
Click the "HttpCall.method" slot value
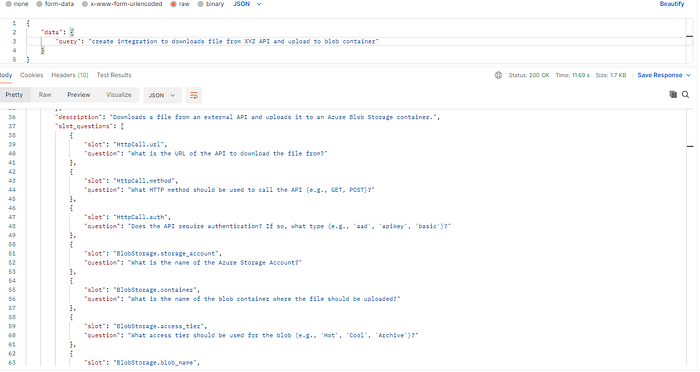145,180
